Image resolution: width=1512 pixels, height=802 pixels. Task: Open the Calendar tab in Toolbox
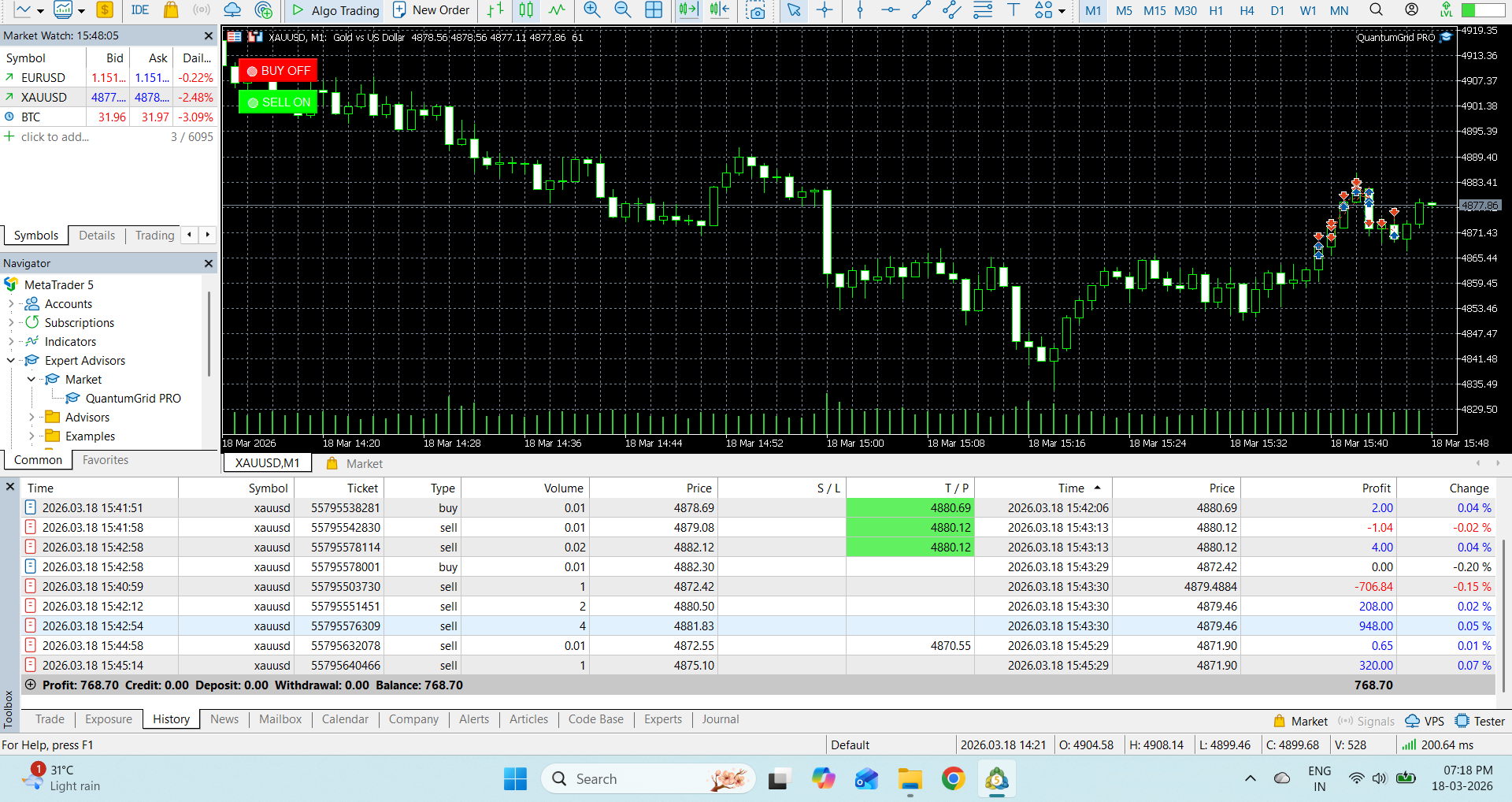pos(345,719)
